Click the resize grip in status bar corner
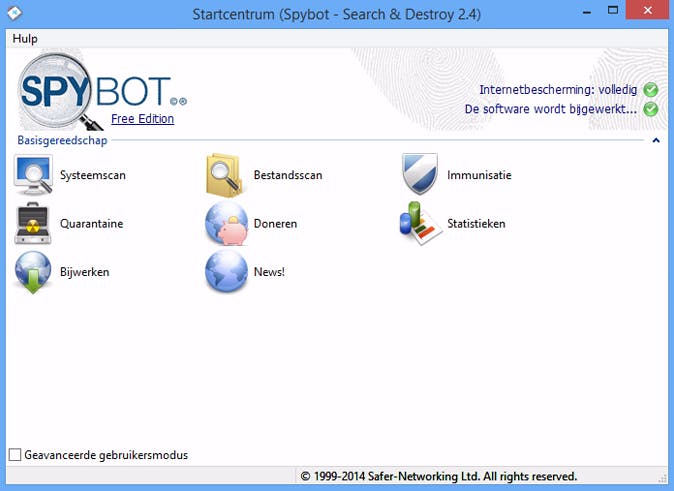674x491 pixels. click(663, 479)
